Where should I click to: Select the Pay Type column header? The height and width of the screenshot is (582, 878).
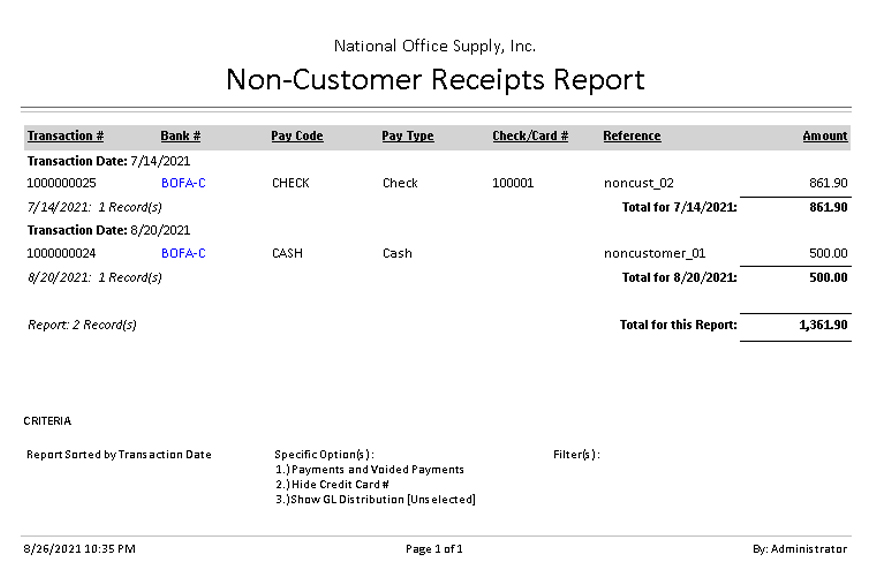407,136
